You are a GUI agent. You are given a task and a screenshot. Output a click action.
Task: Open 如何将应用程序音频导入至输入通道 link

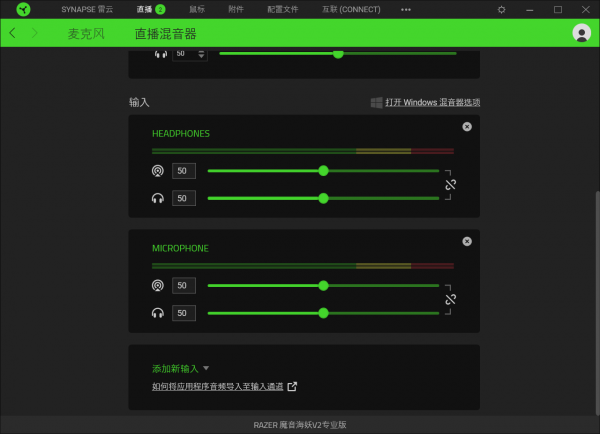(x=217, y=387)
